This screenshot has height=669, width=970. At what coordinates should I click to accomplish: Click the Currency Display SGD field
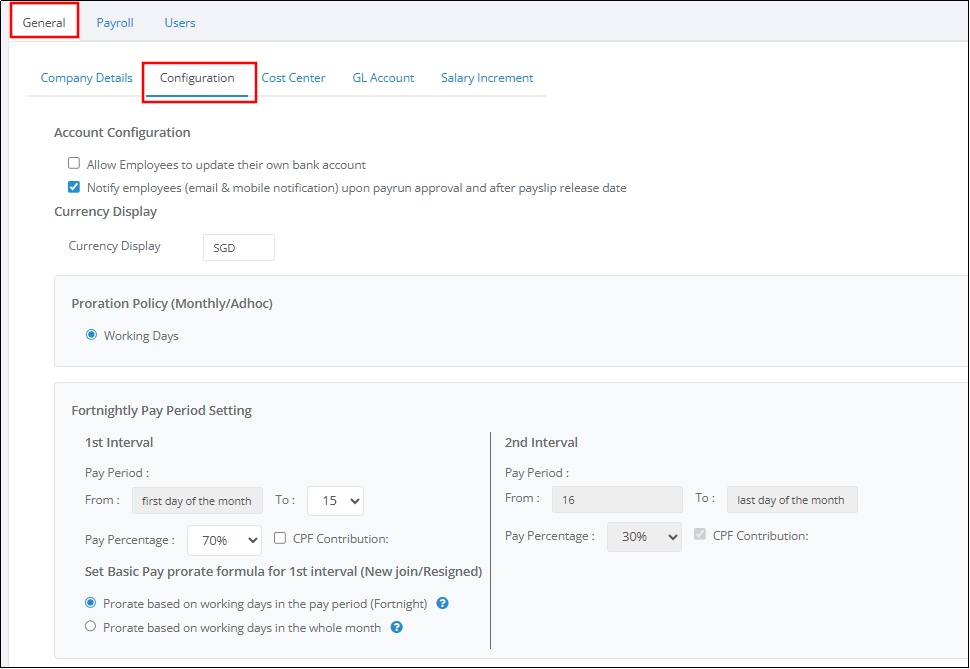[x=239, y=248]
